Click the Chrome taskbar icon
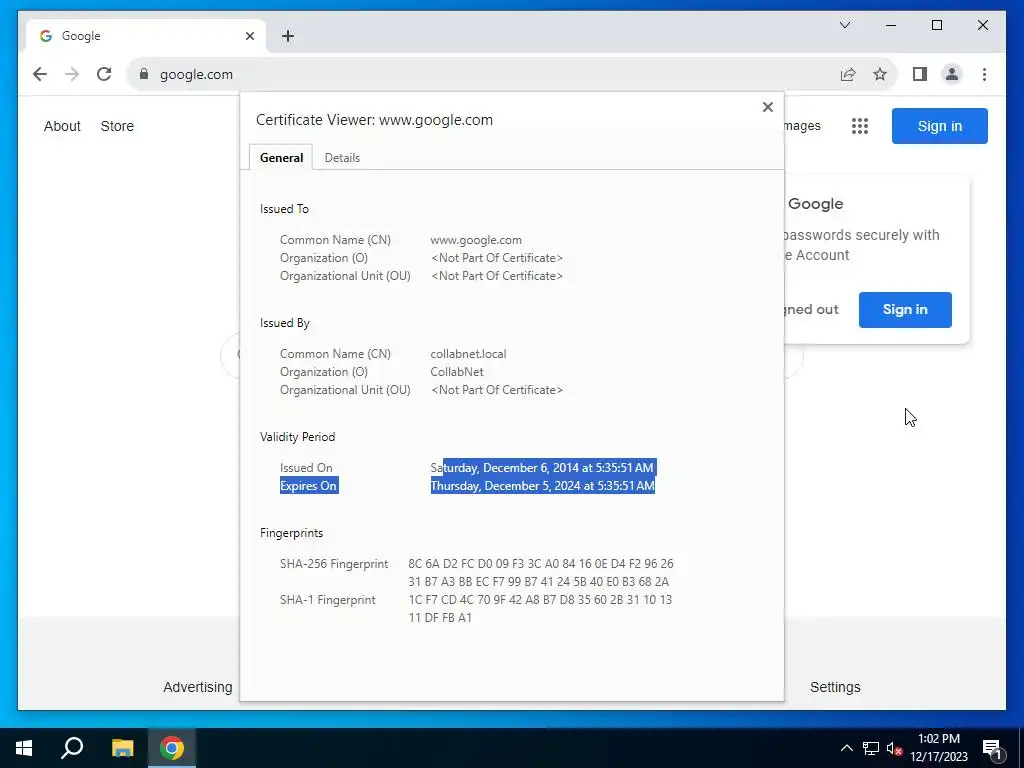Image resolution: width=1024 pixels, height=768 pixels. pyautogui.click(x=172, y=748)
